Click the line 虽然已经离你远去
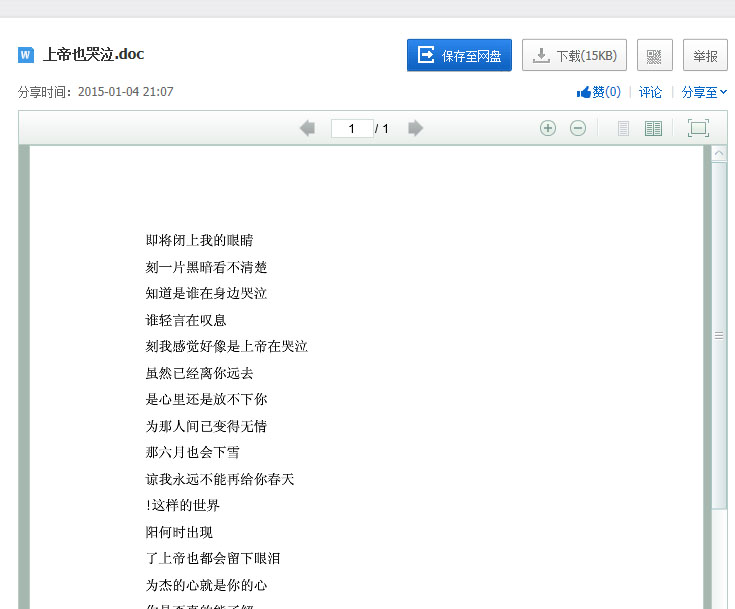The height and width of the screenshot is (609, 735). pos(199,373)
